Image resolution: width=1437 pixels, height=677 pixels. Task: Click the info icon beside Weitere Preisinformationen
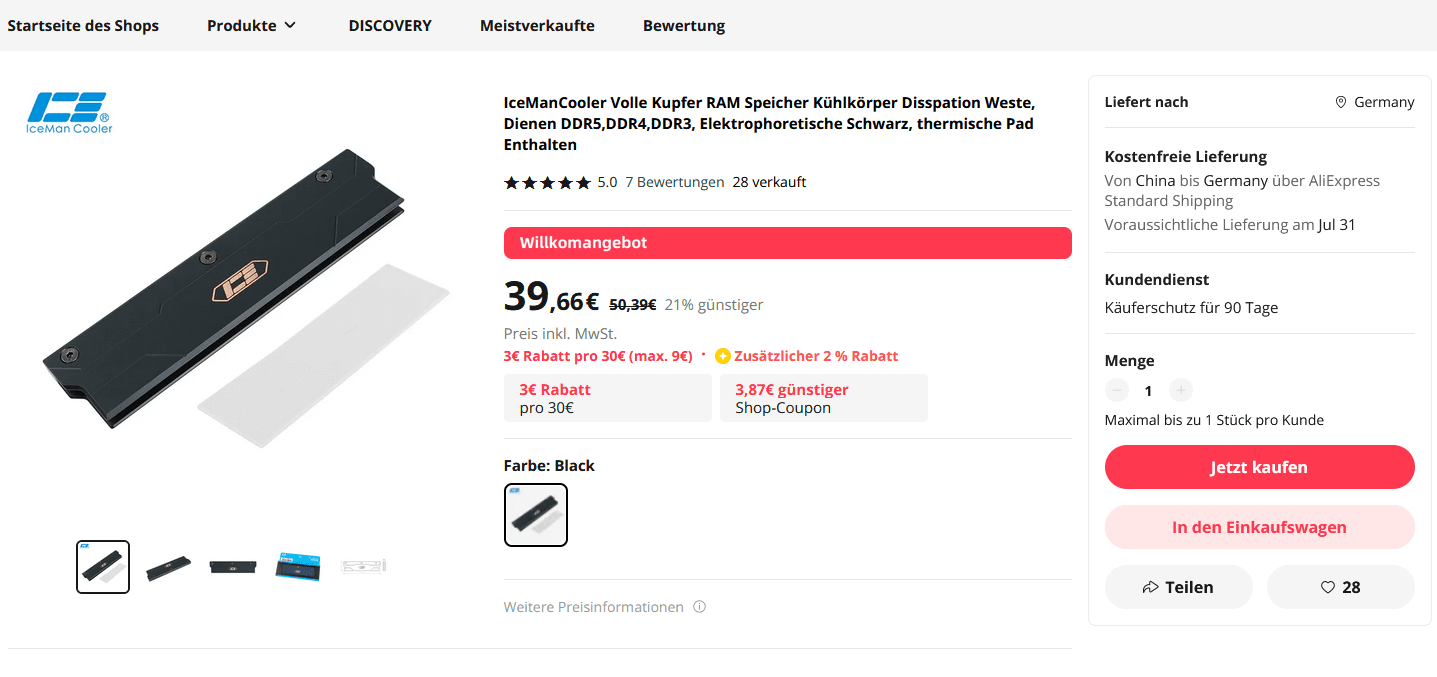(x=700, y=607)
